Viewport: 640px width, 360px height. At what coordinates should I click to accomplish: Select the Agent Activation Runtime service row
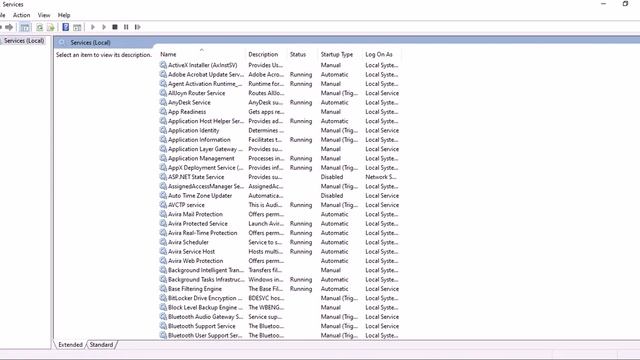click(x=279, y=84)
